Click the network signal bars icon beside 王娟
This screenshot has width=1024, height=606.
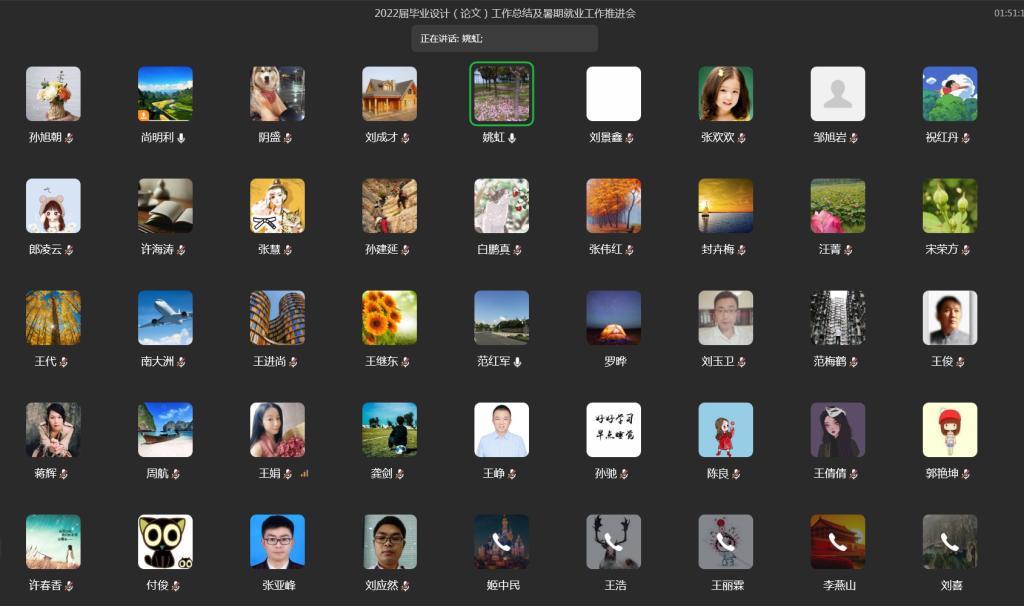pyautogui.click(x=304, y=474)
